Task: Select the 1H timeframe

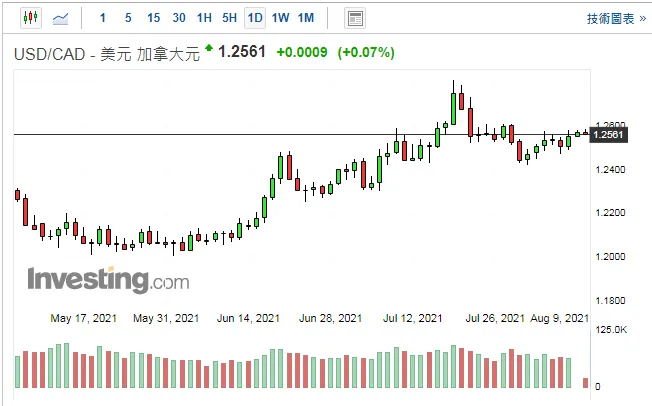Action: tap(204, 18)
